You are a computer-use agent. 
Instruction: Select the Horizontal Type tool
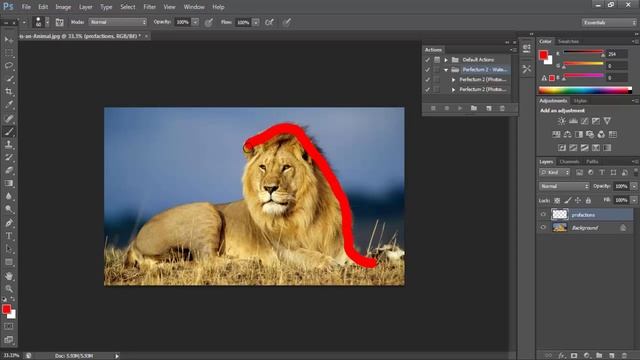click(9, 236)
